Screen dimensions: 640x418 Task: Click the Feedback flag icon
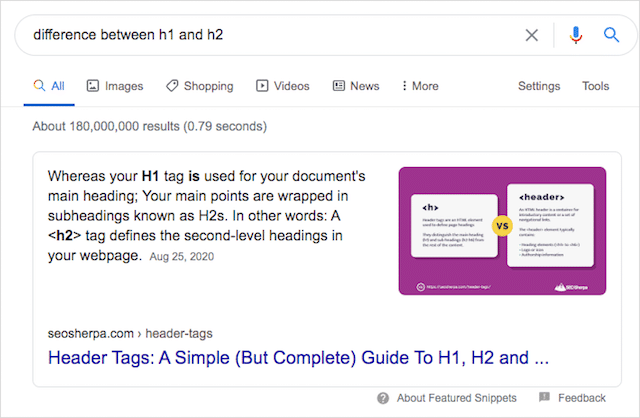click(544, 397)
